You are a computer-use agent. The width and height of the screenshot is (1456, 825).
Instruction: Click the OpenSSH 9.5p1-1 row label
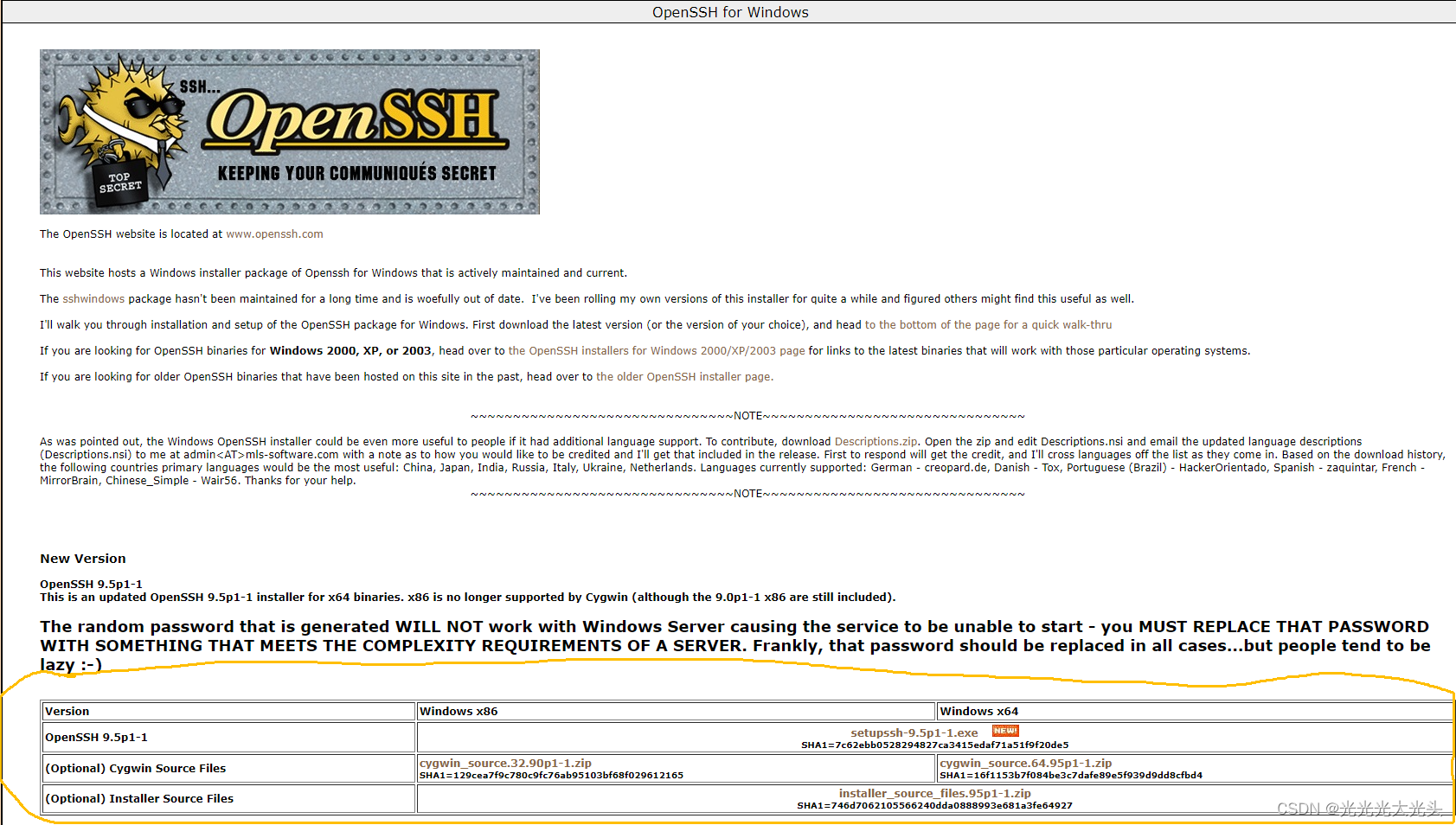tap(97, 737)
